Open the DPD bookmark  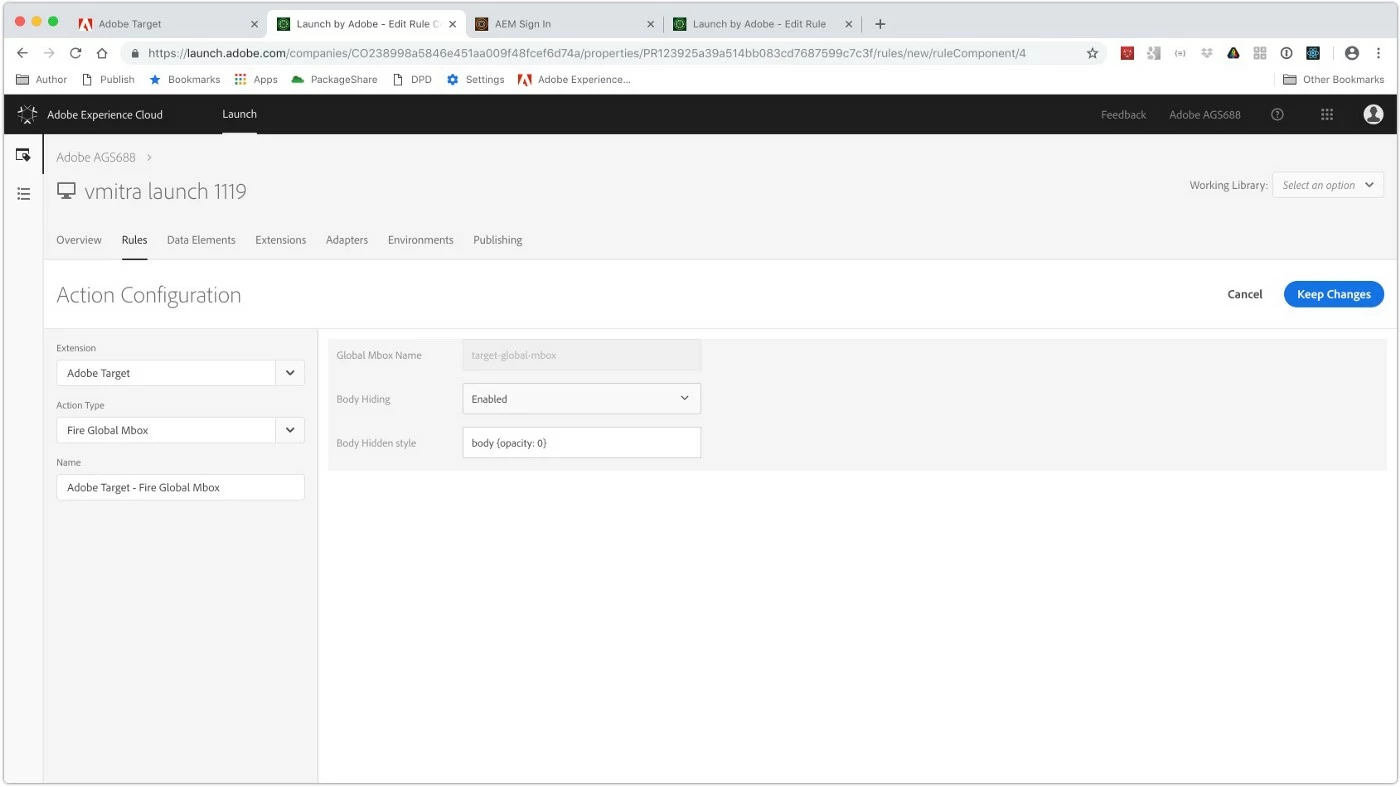click(x=412, y=79)
